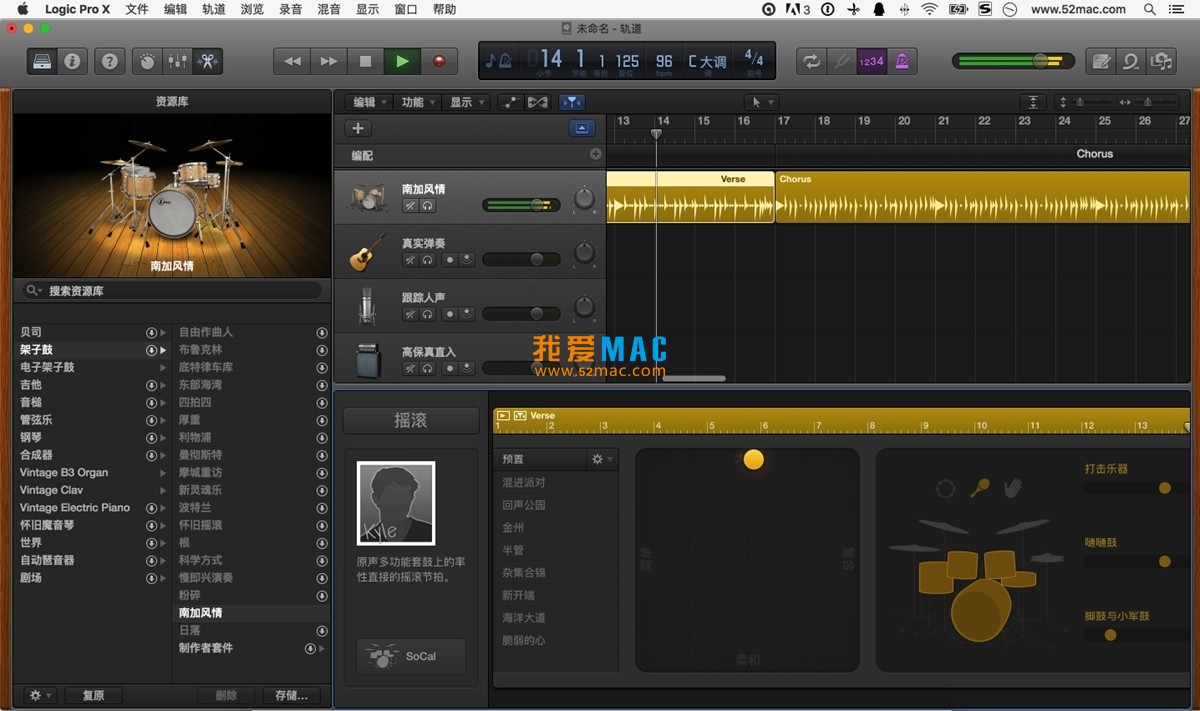Click the Stop transport button
Viewport: 1200px width, 711px height.
(x=365, y=61)
